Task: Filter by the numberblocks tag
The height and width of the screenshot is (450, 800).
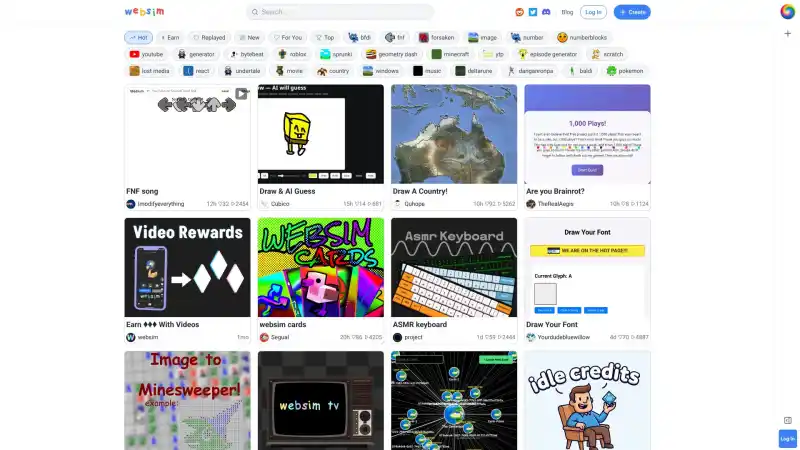Action: pyautogui.click(x=582, y=38)
